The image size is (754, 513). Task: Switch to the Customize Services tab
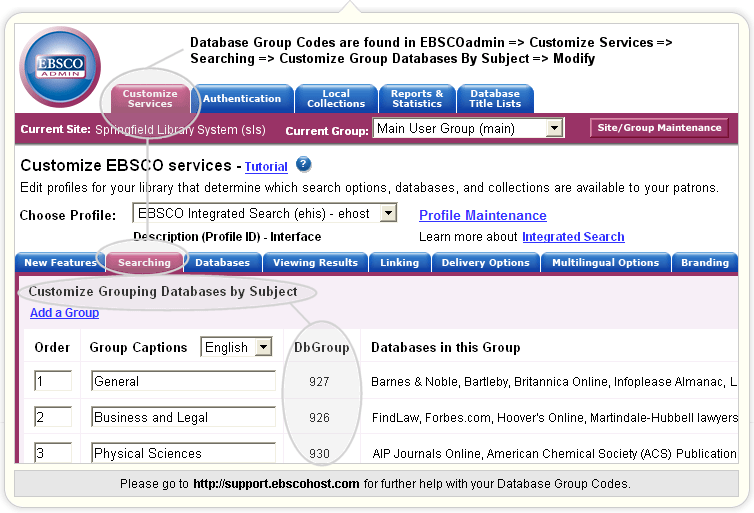coord(150,99)
